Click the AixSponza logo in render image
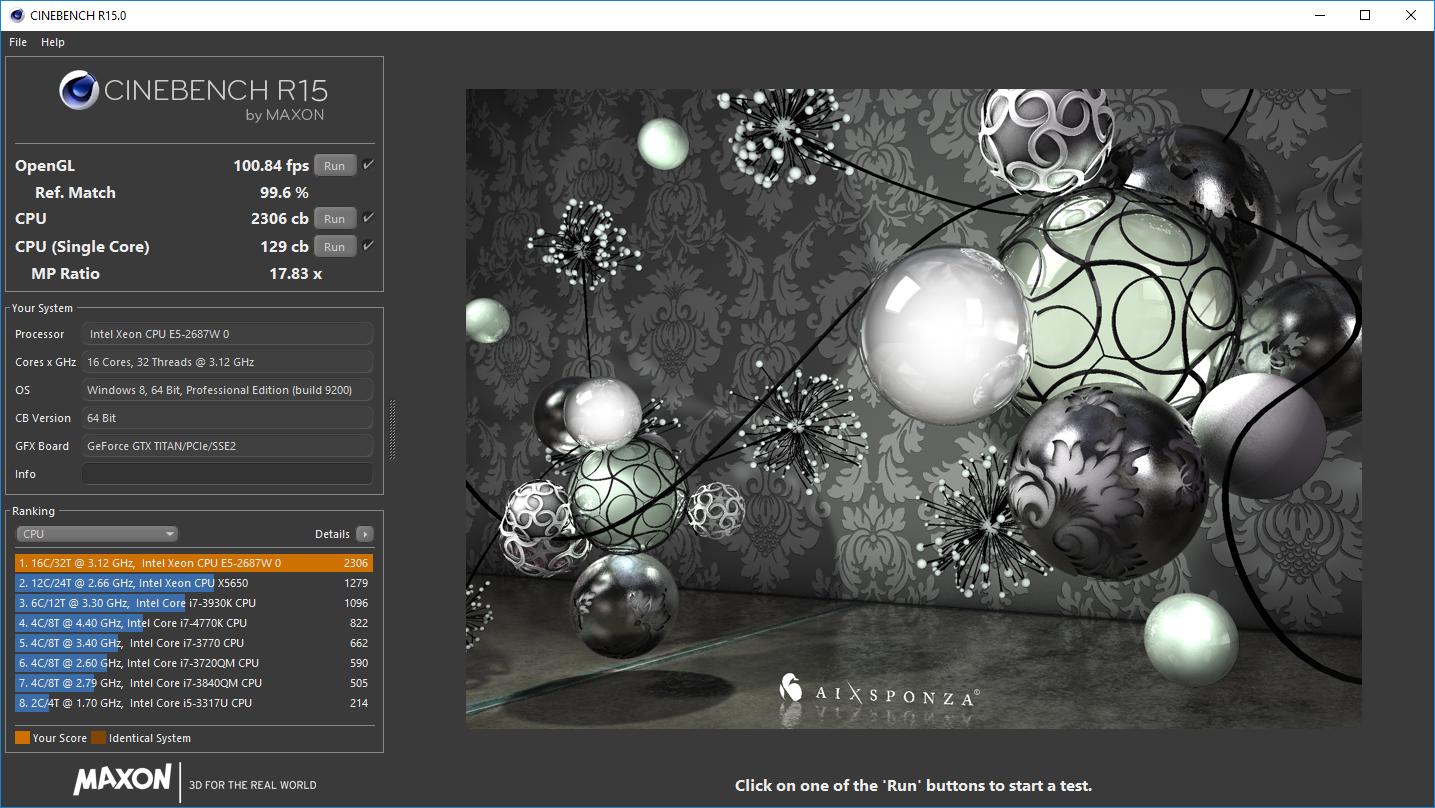This screenshot has width=1435, height=808. [x=876, y=691]
